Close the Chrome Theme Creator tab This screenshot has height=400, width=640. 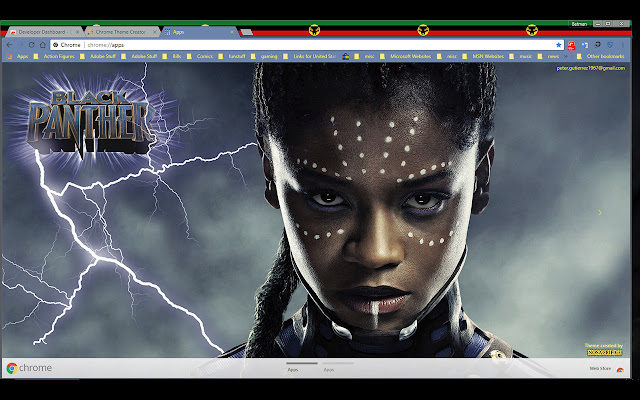point(155,32)
